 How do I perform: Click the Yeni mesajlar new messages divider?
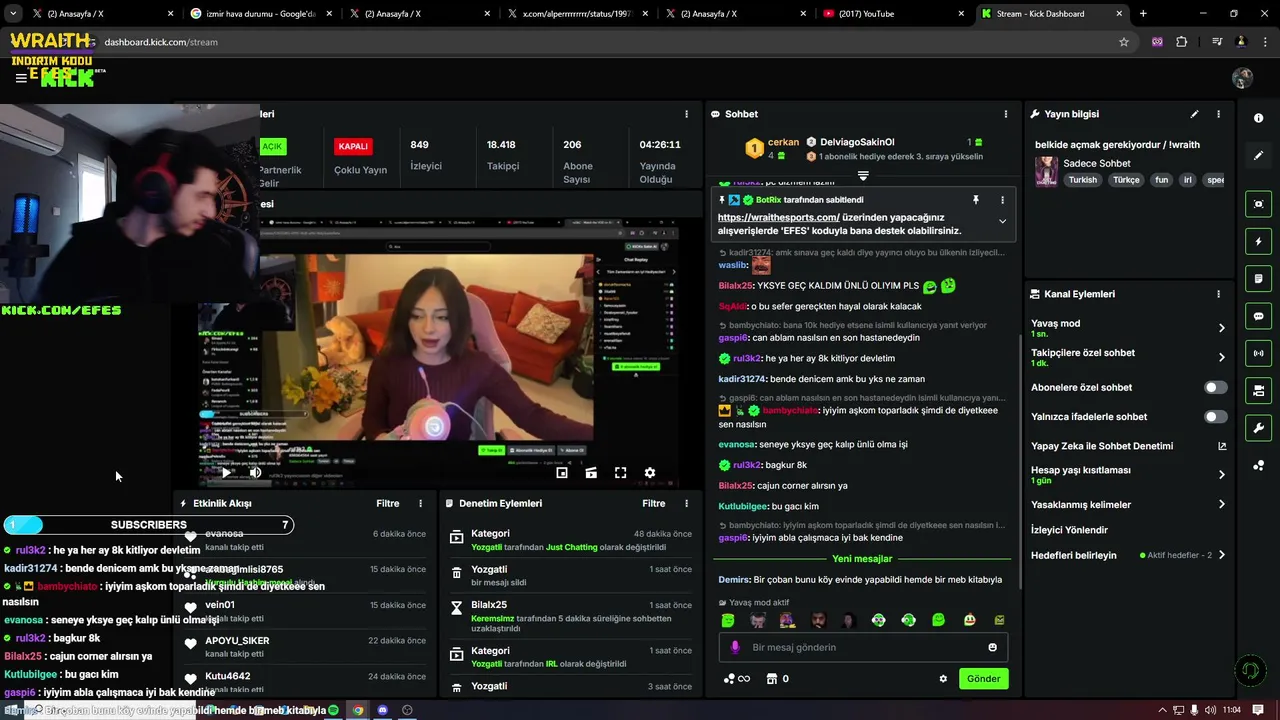point(862,559)
